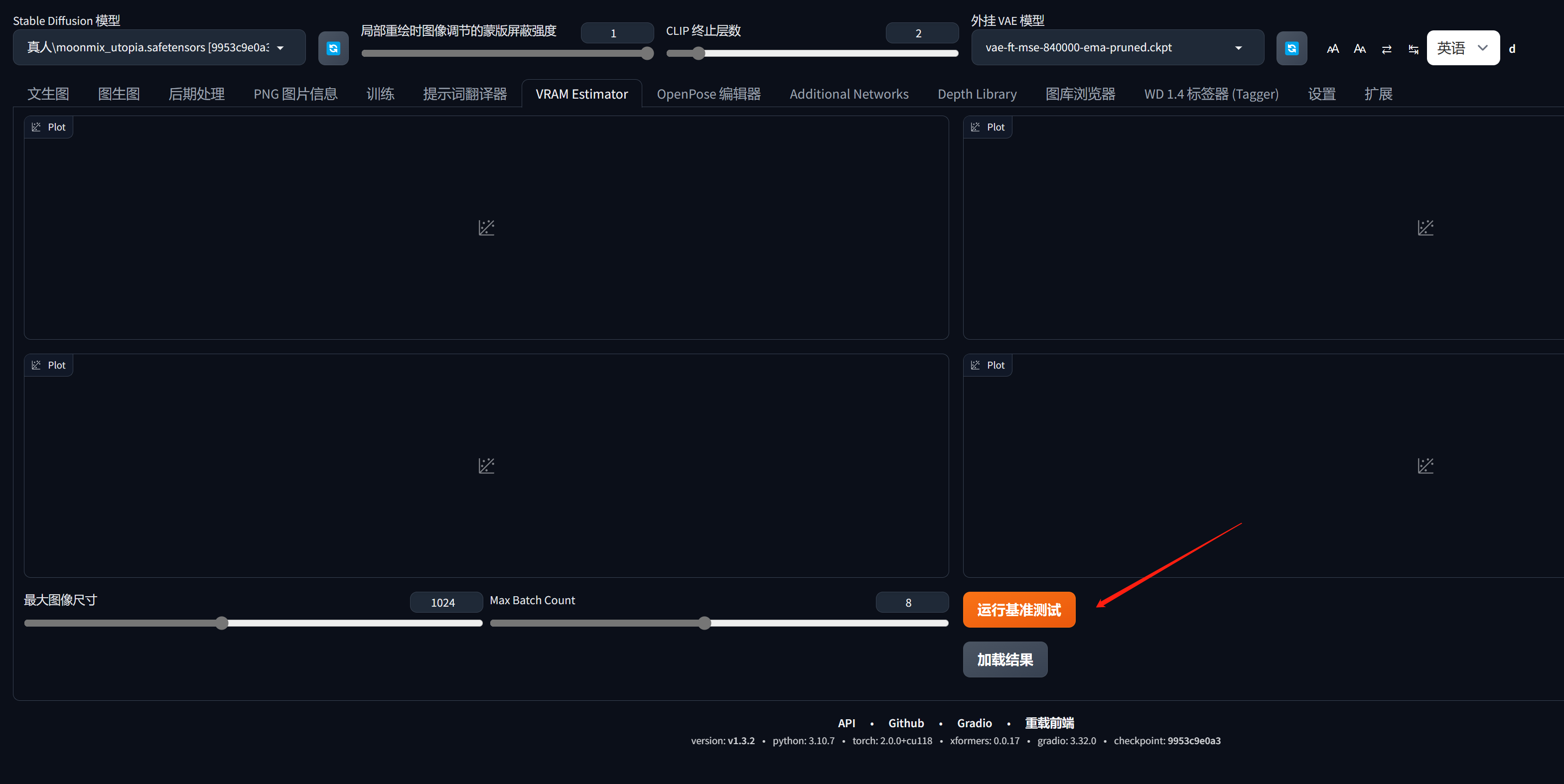Expand the 英语 language dropdown
The height and width of the screenshot is (784, 1564).
(x=1463, y=48)
